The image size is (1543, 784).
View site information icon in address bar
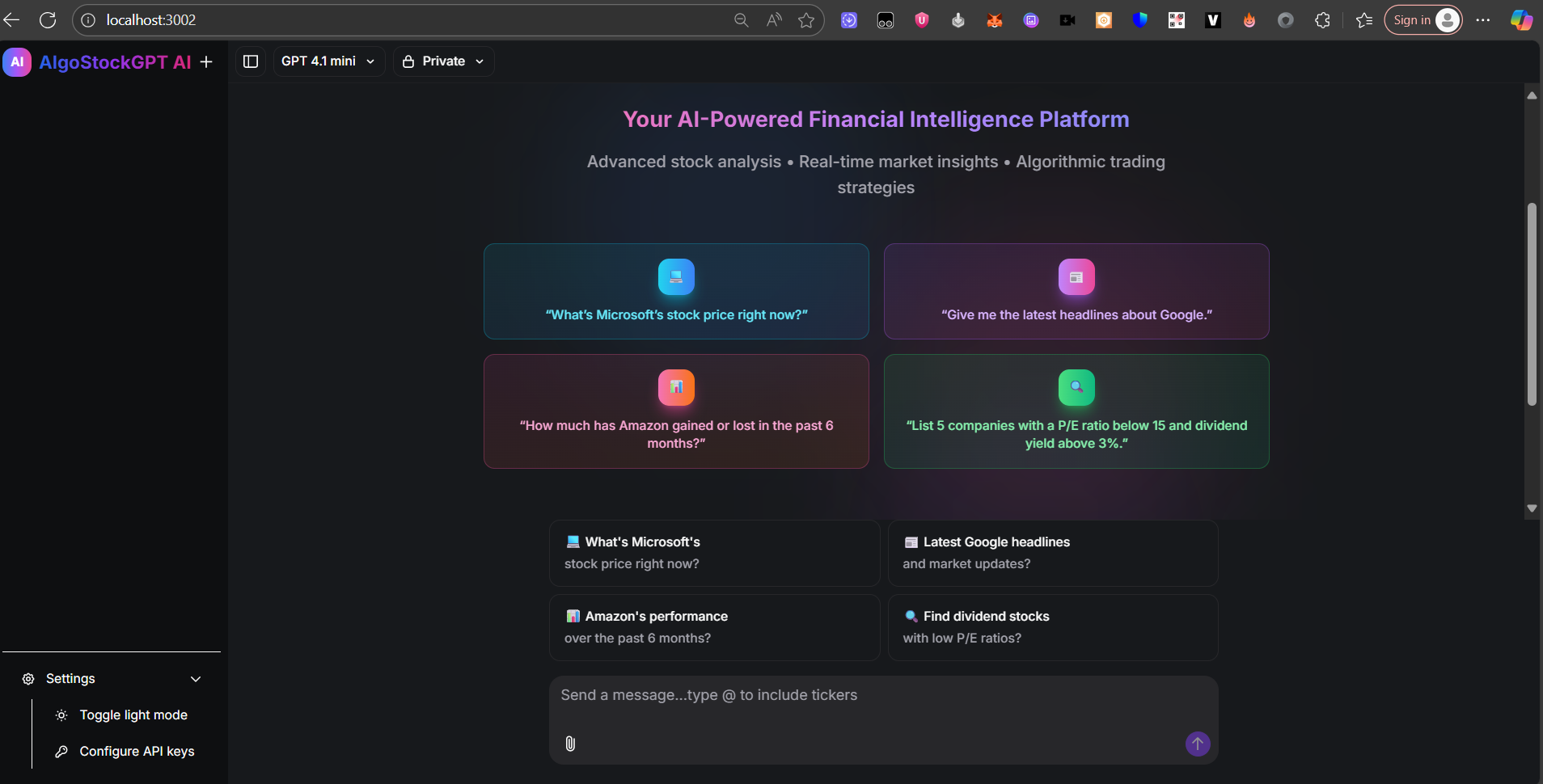[x=88, y=20]
